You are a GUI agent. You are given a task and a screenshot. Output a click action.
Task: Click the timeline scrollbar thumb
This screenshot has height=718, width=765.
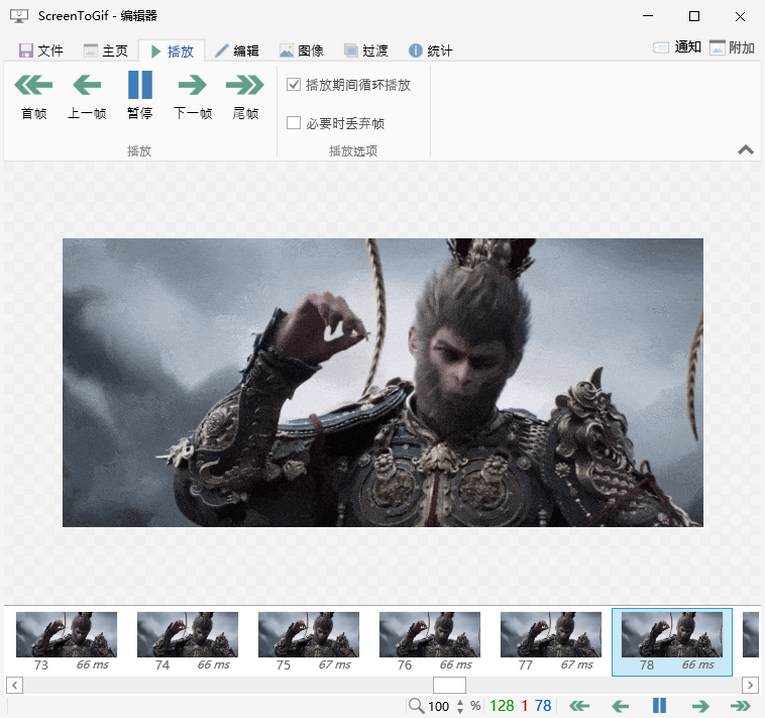pyautogui.click(x=449, y=685)
